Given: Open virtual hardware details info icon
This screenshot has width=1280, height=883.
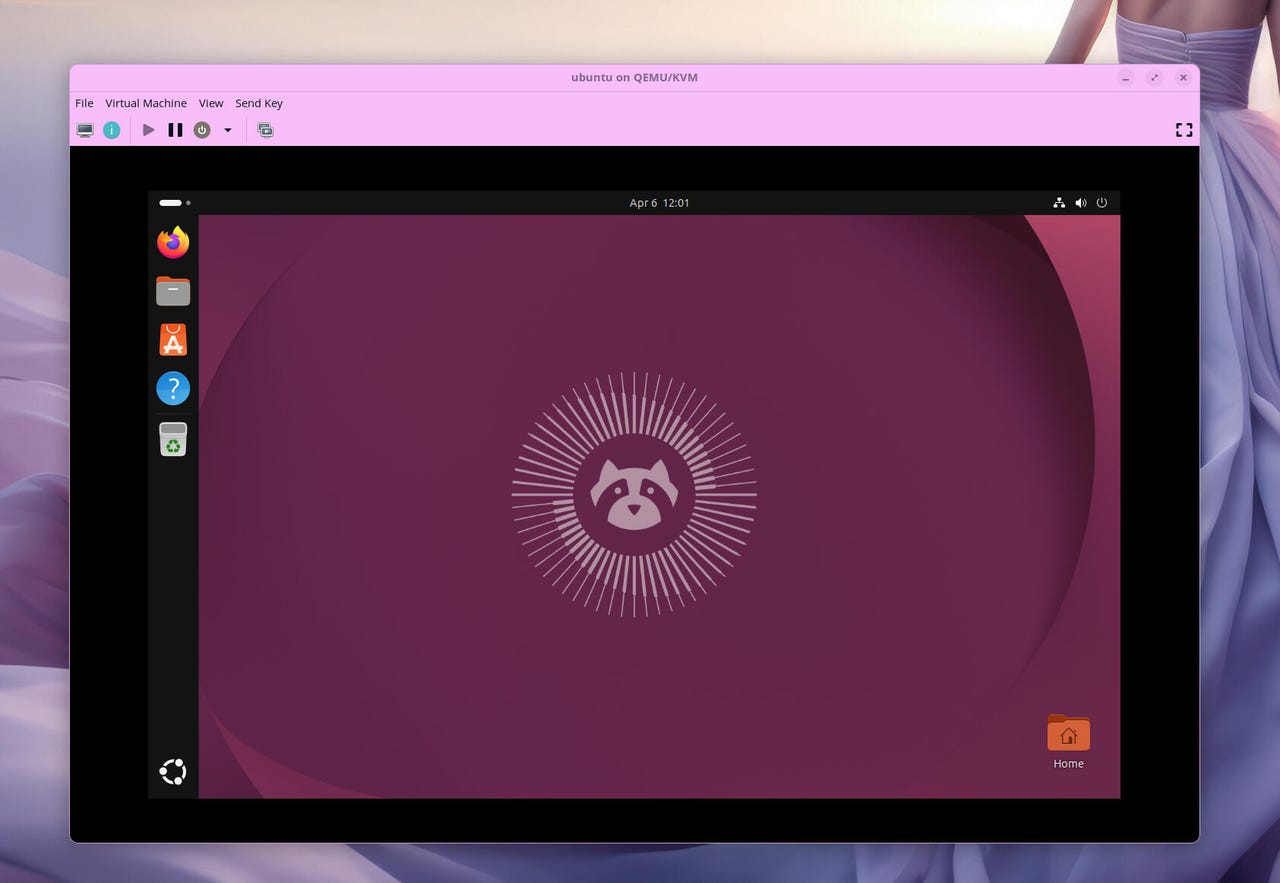Looking at the screenshot, I should (x=112, y=130).
